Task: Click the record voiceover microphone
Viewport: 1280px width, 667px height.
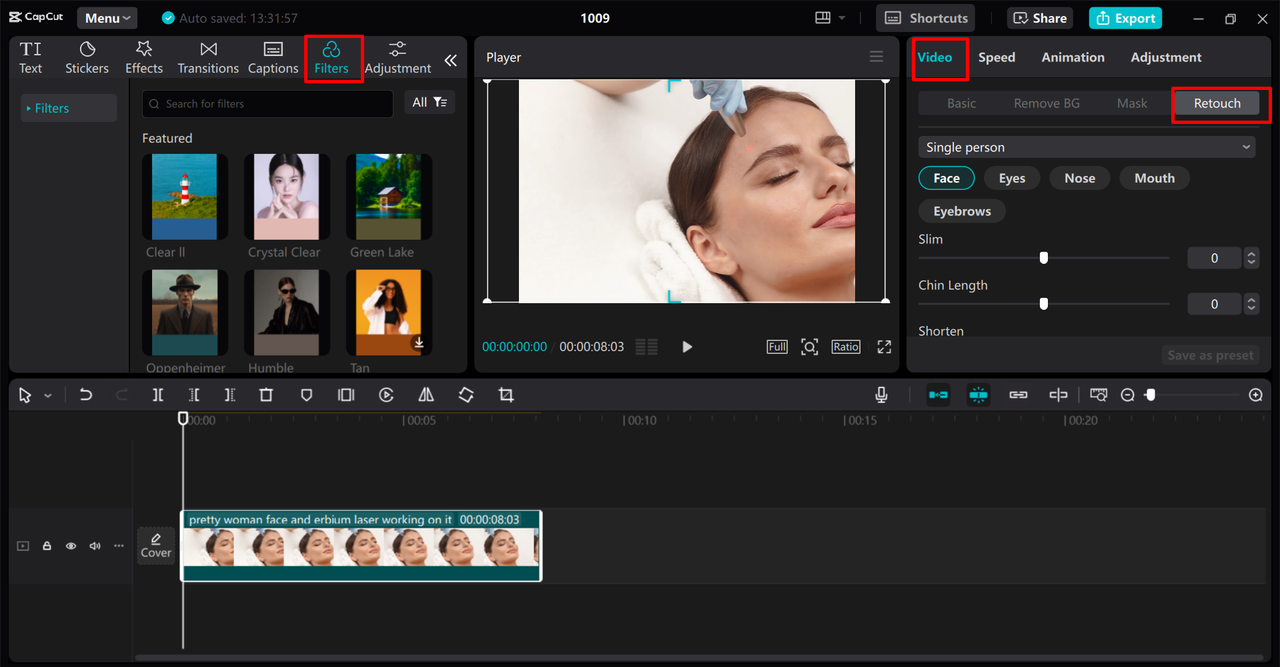Action: pos(881,395)
